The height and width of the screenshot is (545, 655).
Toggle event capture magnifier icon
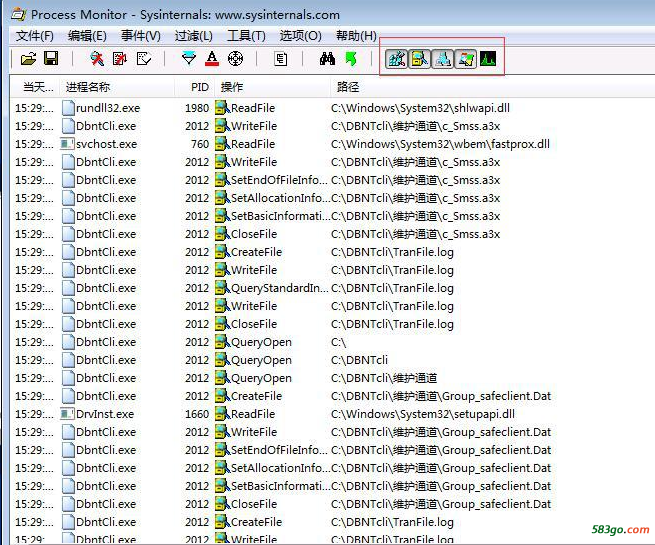point(97,59)
